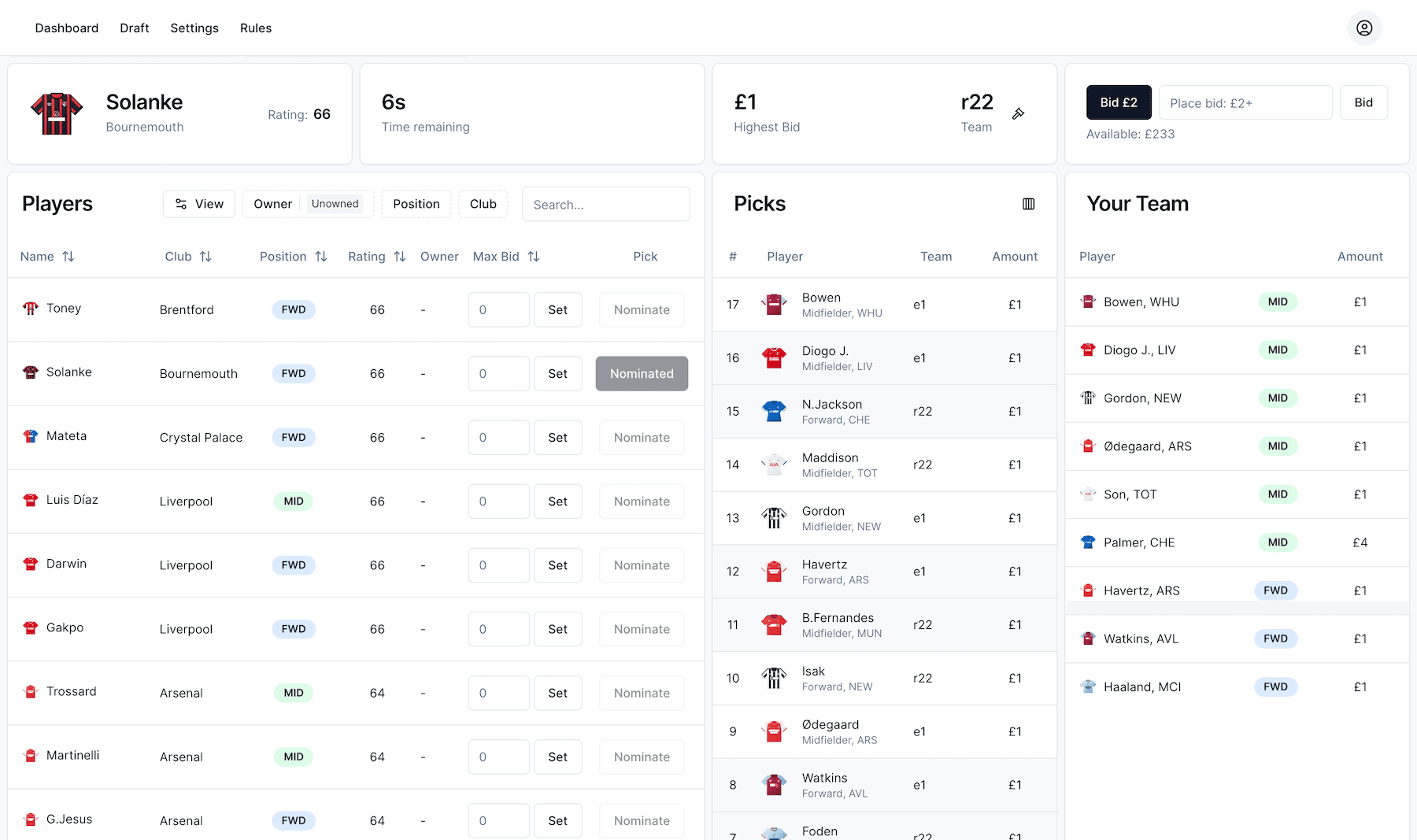Click the Arsenal crest beside Trossard
The width and height of the screenshot is (1417, 840).
[31, 692]
